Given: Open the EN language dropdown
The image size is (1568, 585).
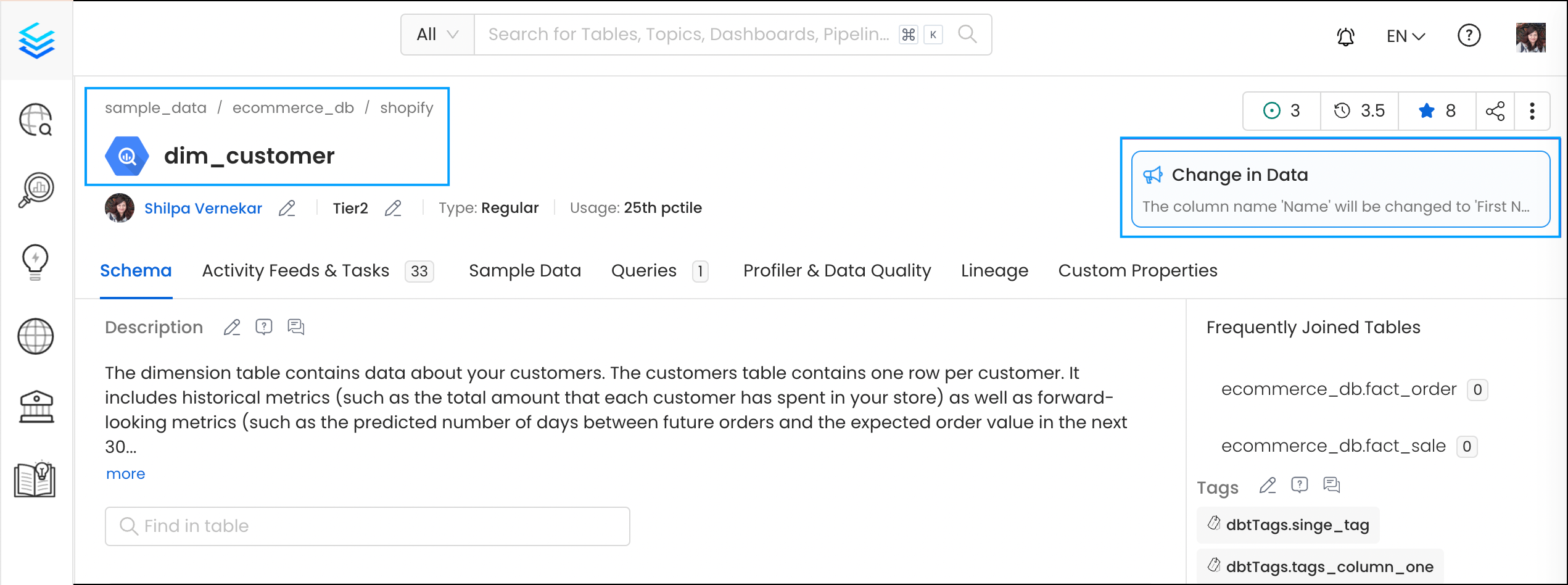Looking at the screenshot, I should point(1405,36).
